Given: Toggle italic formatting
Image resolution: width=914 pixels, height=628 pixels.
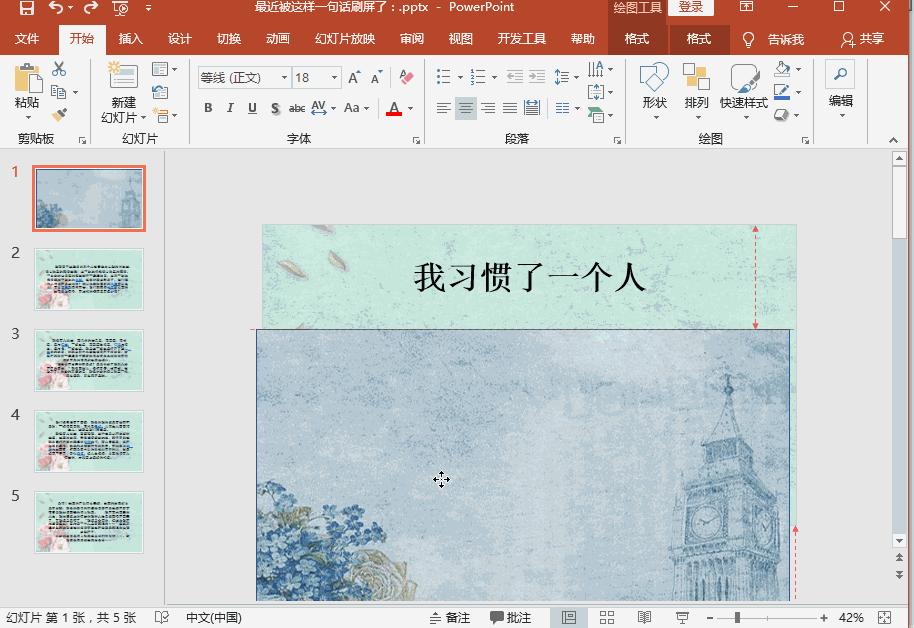Looking at the screenshot, I should point(230,107).
